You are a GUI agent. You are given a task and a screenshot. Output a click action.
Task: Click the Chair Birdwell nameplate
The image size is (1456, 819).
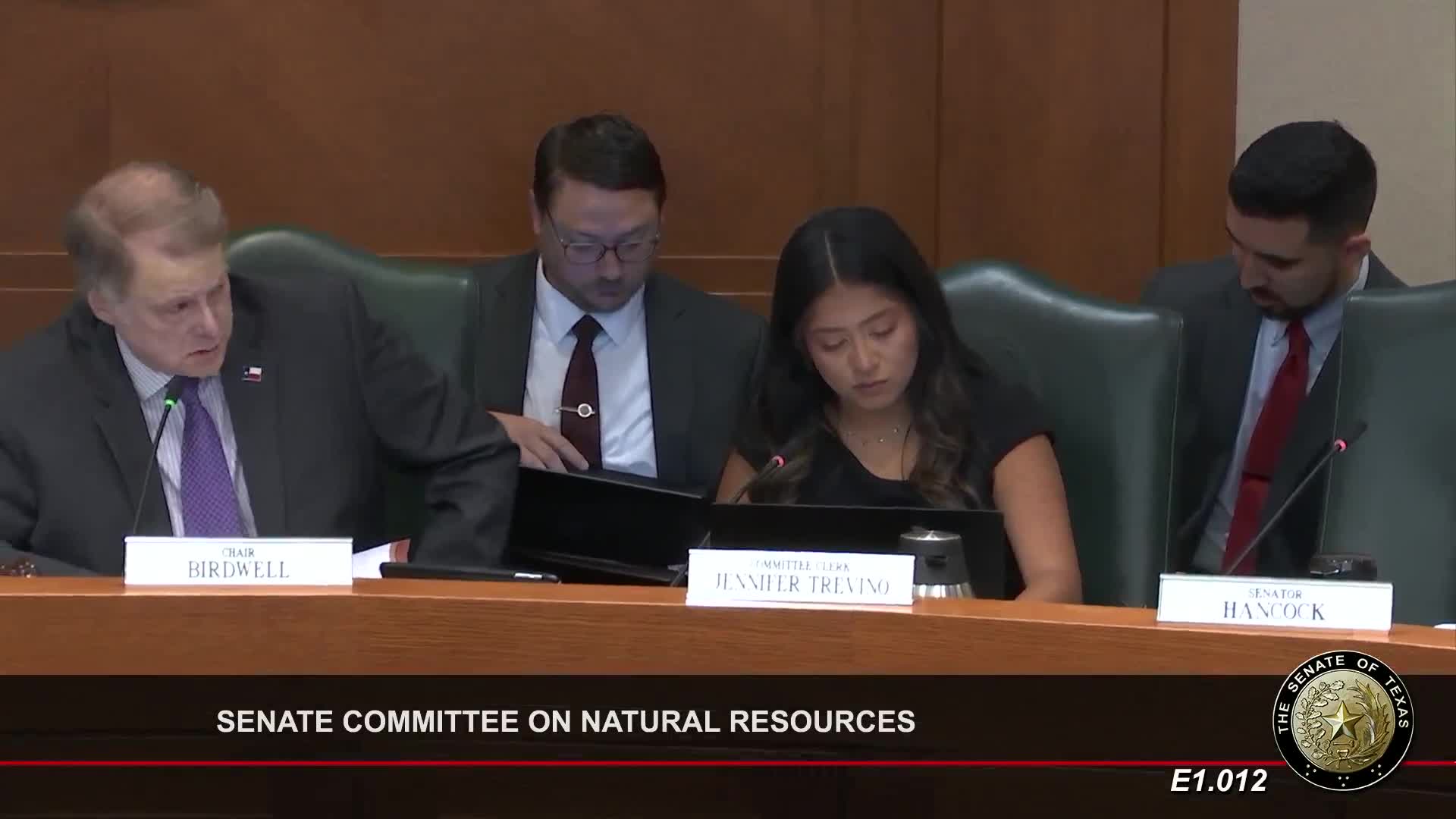238,562
